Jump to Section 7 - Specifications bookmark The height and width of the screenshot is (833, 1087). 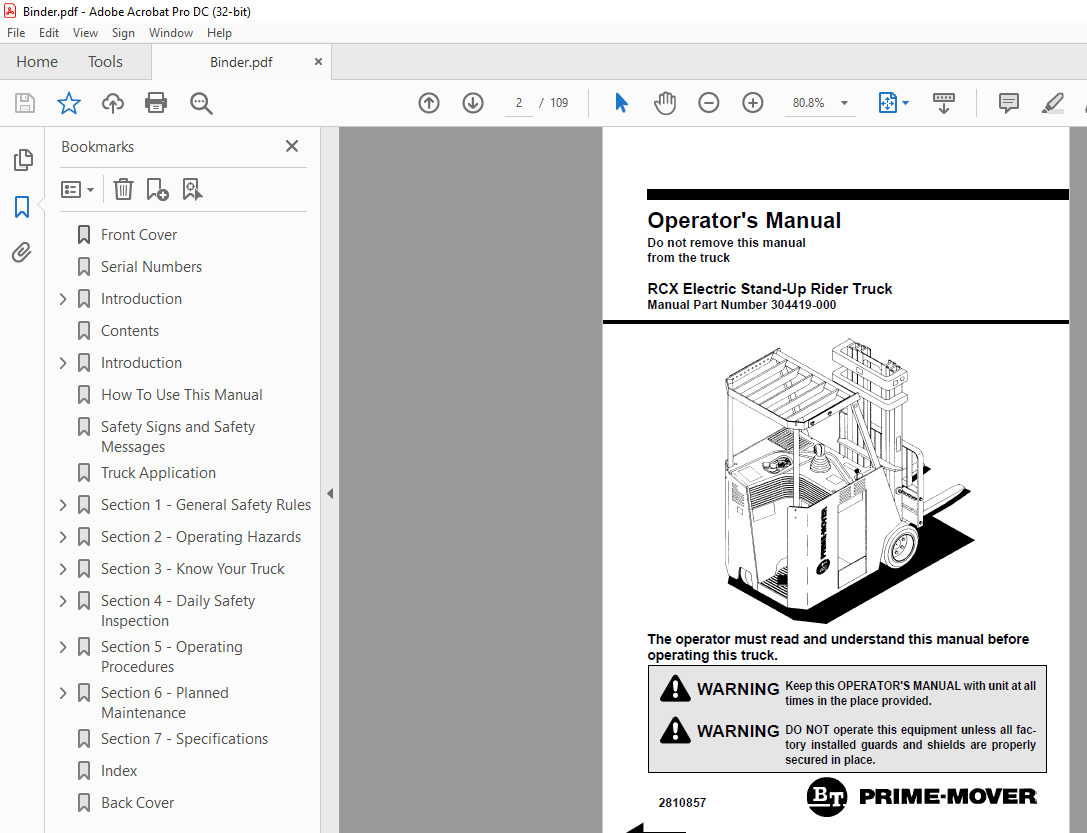click(x=184, y=739)
